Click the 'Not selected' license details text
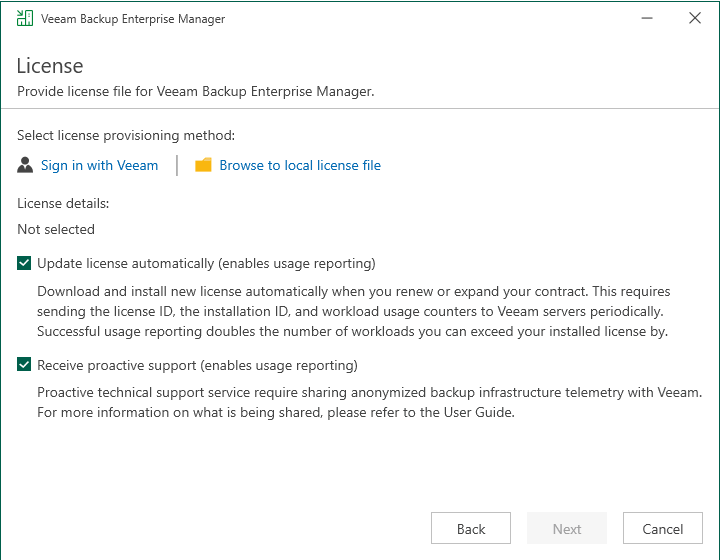Screen dimensions: 720x560 56,229
